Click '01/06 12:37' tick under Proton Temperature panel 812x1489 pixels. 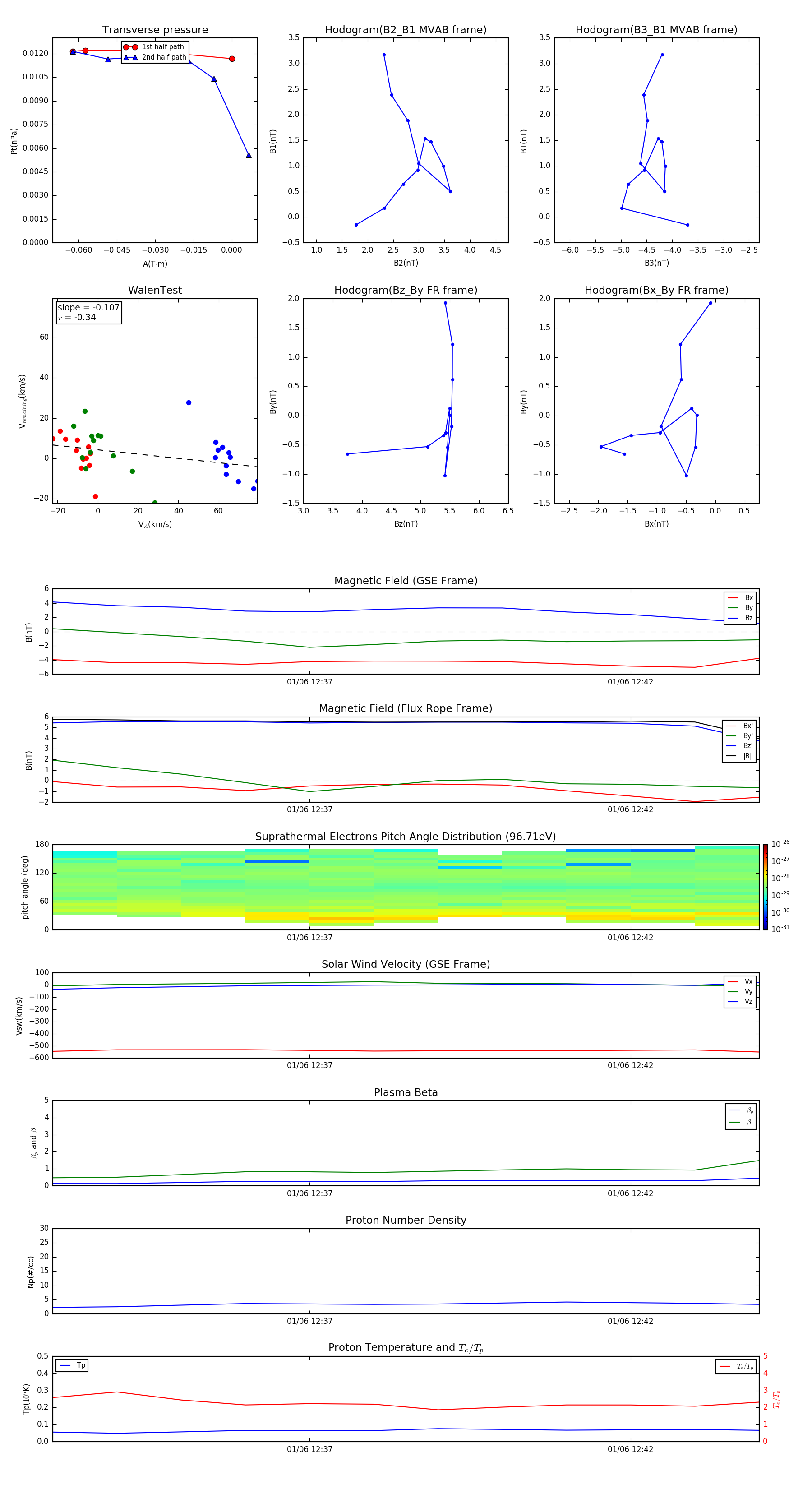(310, 1449)
